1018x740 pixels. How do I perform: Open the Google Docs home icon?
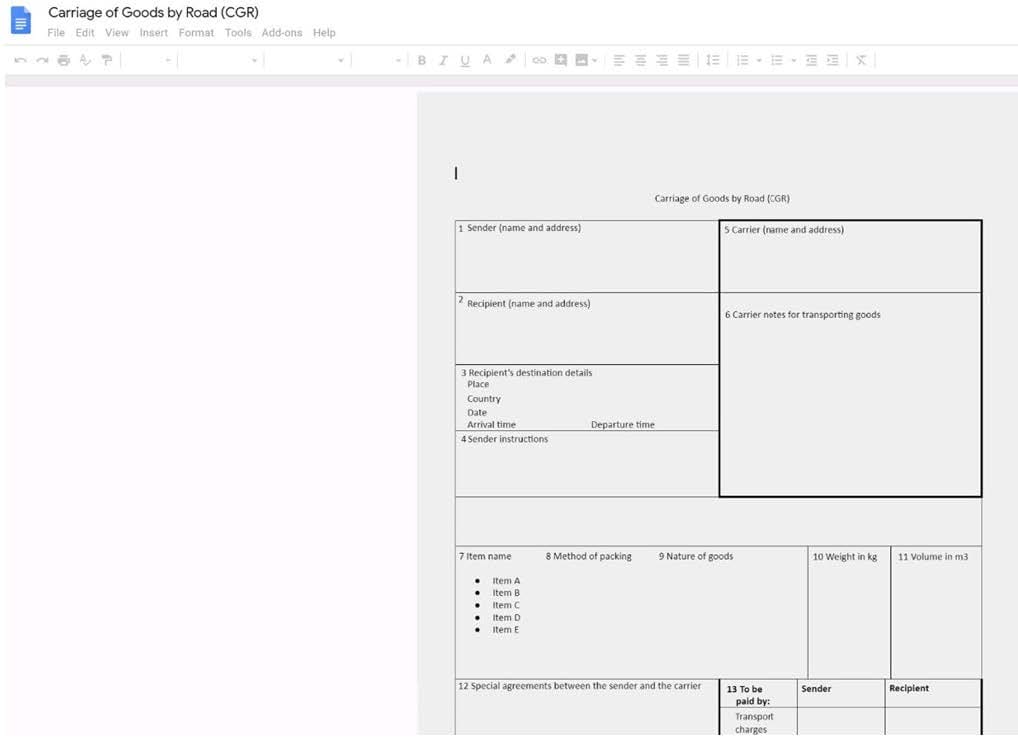21,20
